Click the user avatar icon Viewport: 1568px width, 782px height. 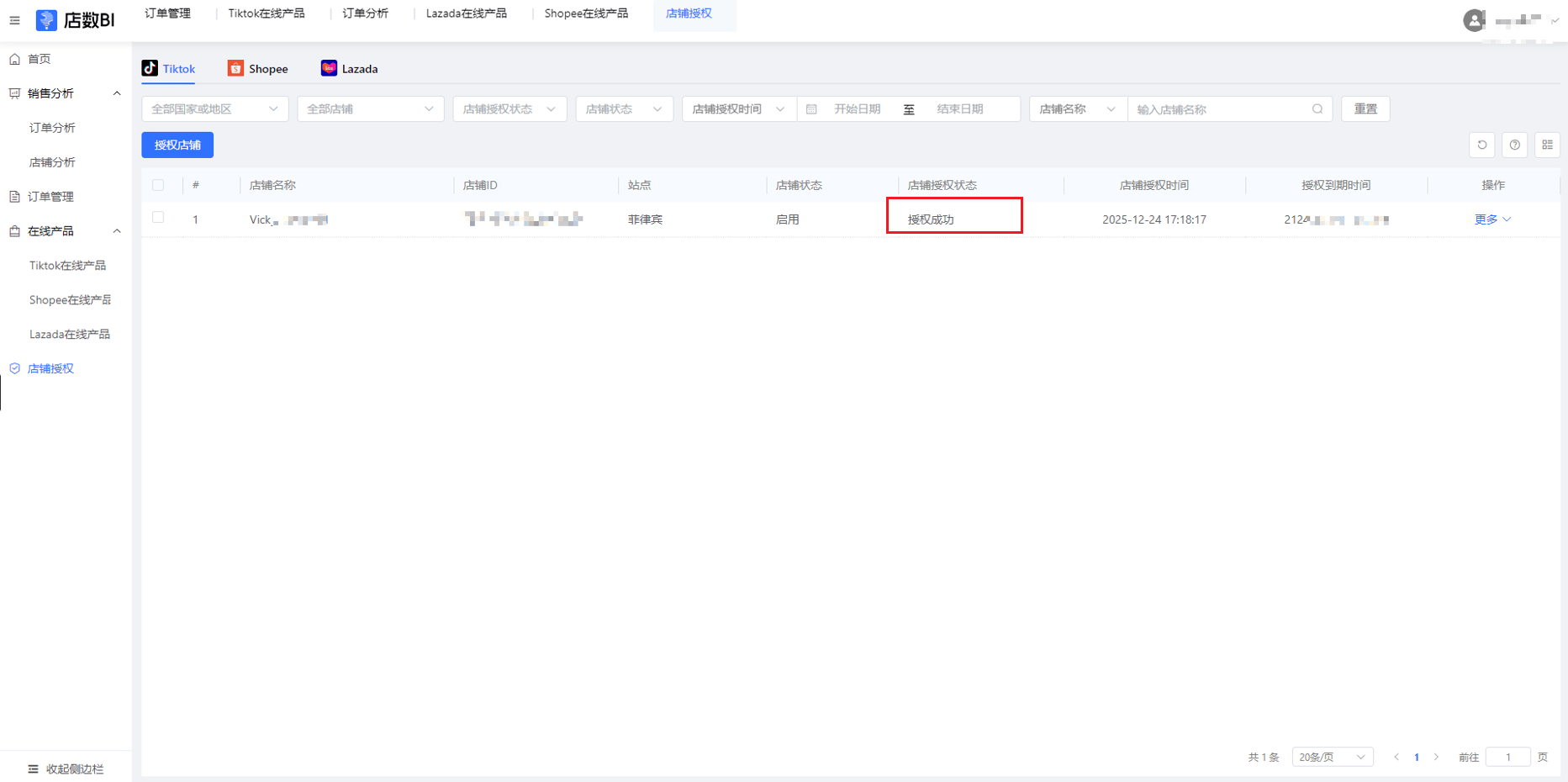pos(1474,20)
